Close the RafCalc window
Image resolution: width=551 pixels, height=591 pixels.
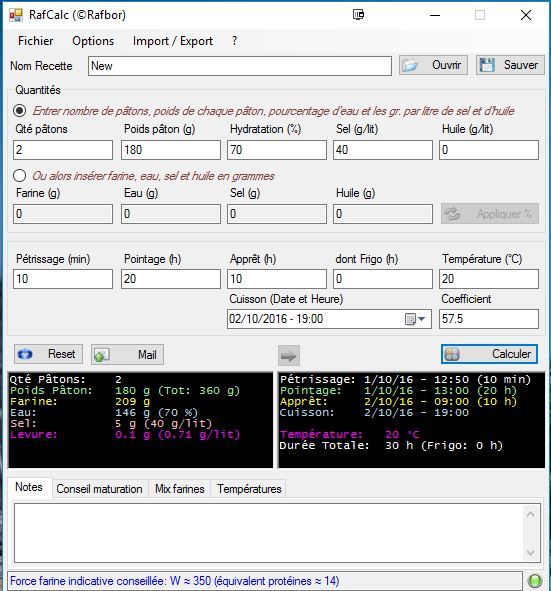(x=526, y=15)
